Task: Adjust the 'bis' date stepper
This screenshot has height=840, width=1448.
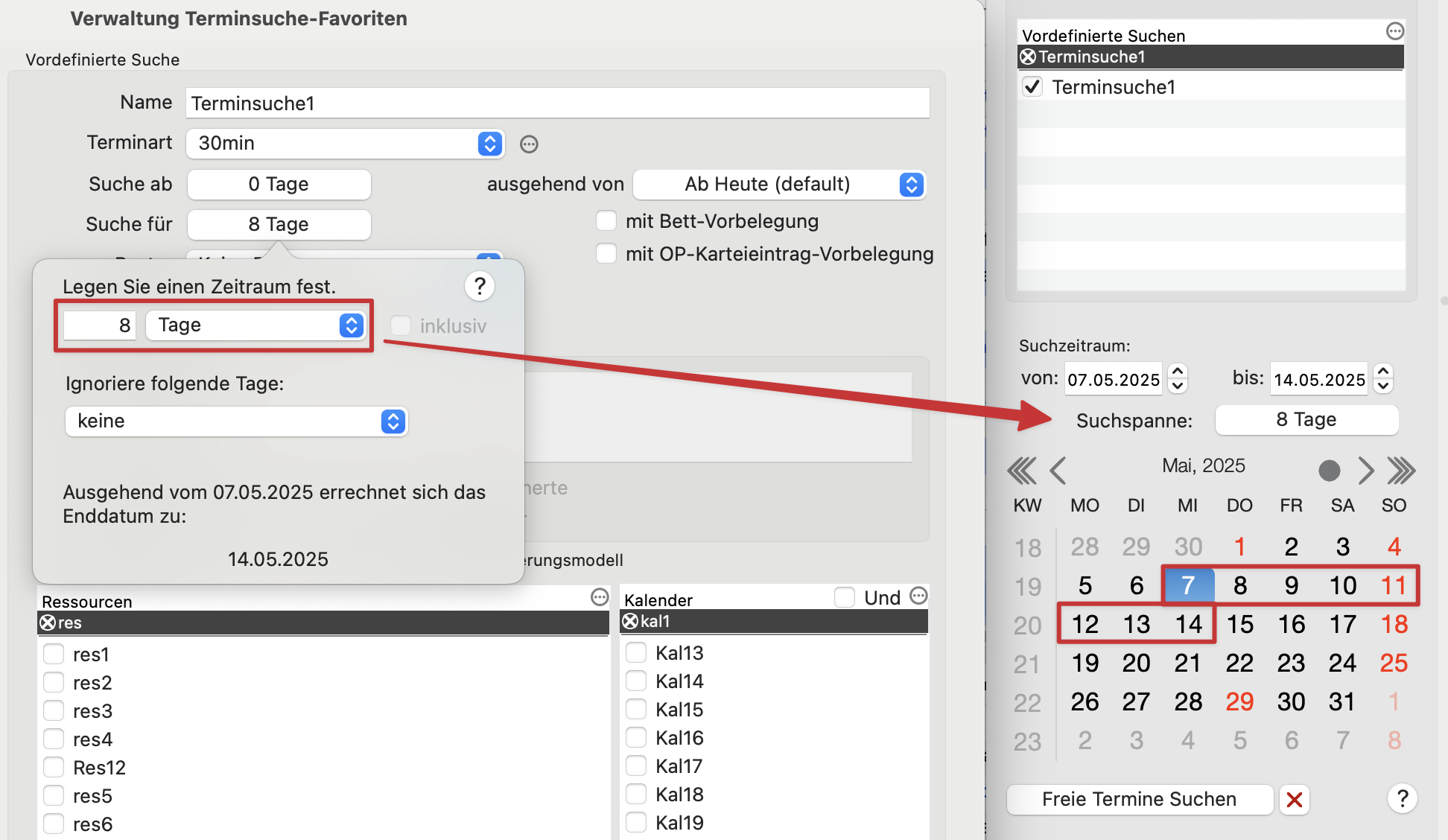Action: tap(1383, 378)
